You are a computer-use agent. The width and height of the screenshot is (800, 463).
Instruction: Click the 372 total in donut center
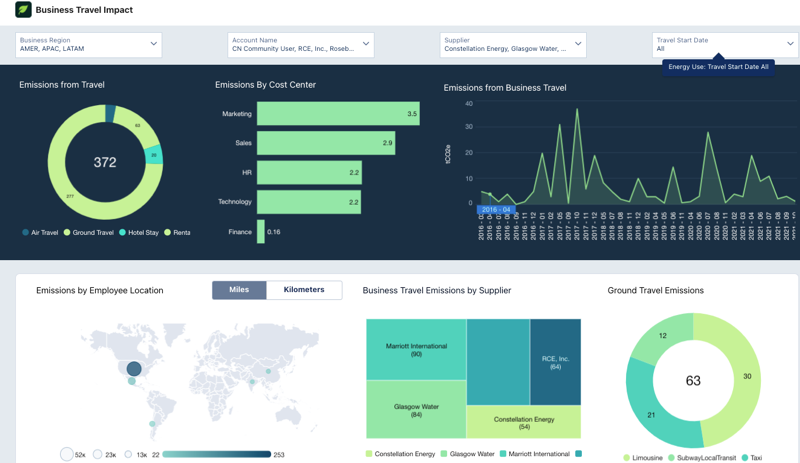(105, 162)
